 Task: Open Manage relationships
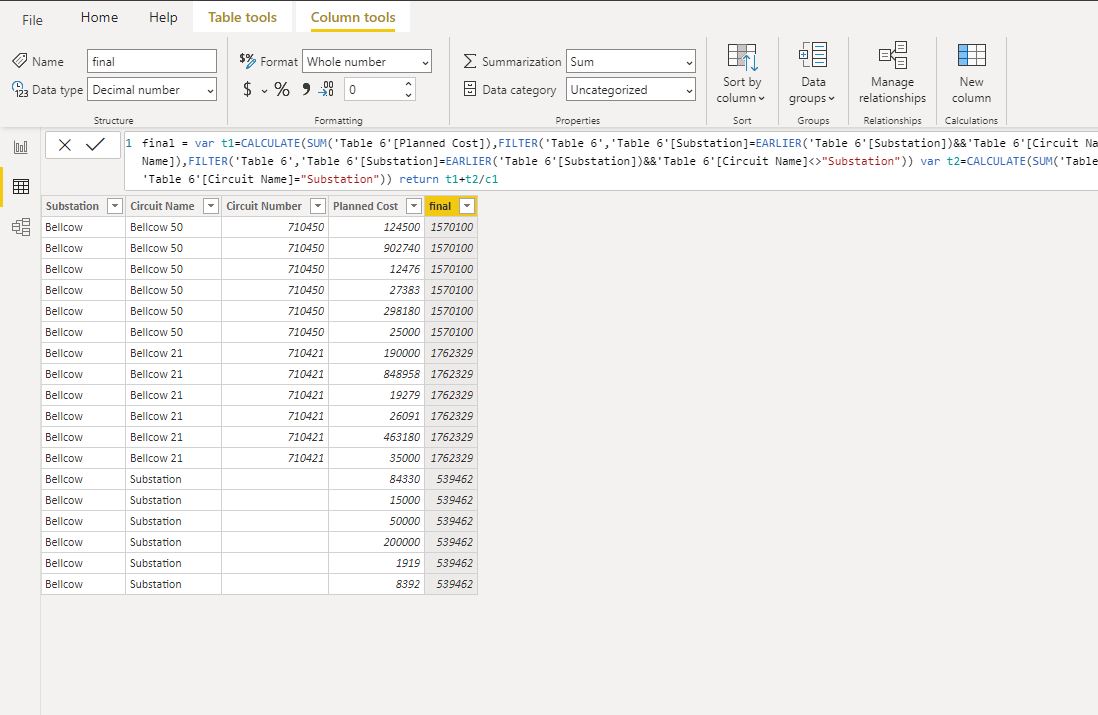tap(892, 74)
